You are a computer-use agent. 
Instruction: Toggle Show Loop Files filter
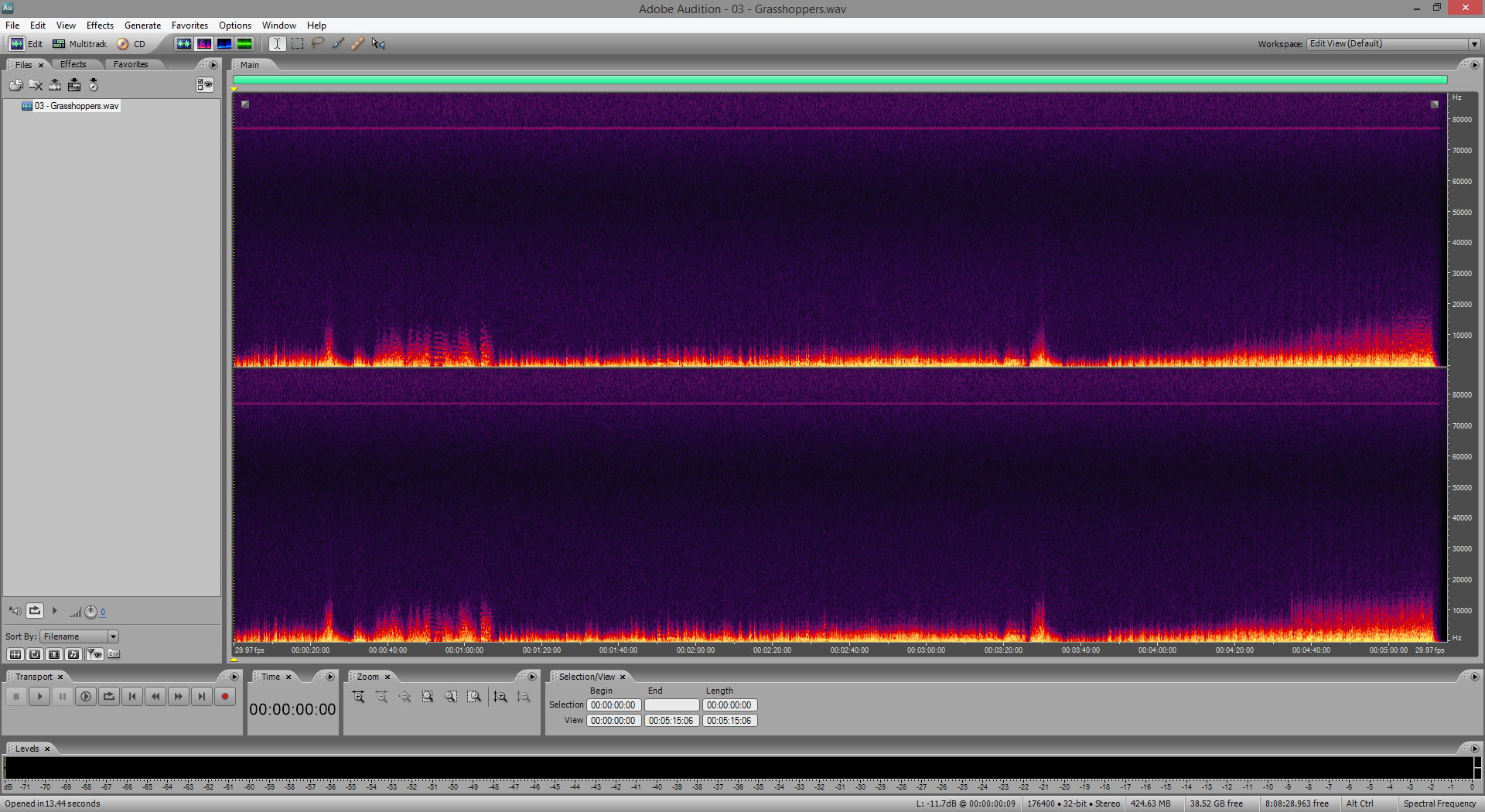[x=35, y=654]
